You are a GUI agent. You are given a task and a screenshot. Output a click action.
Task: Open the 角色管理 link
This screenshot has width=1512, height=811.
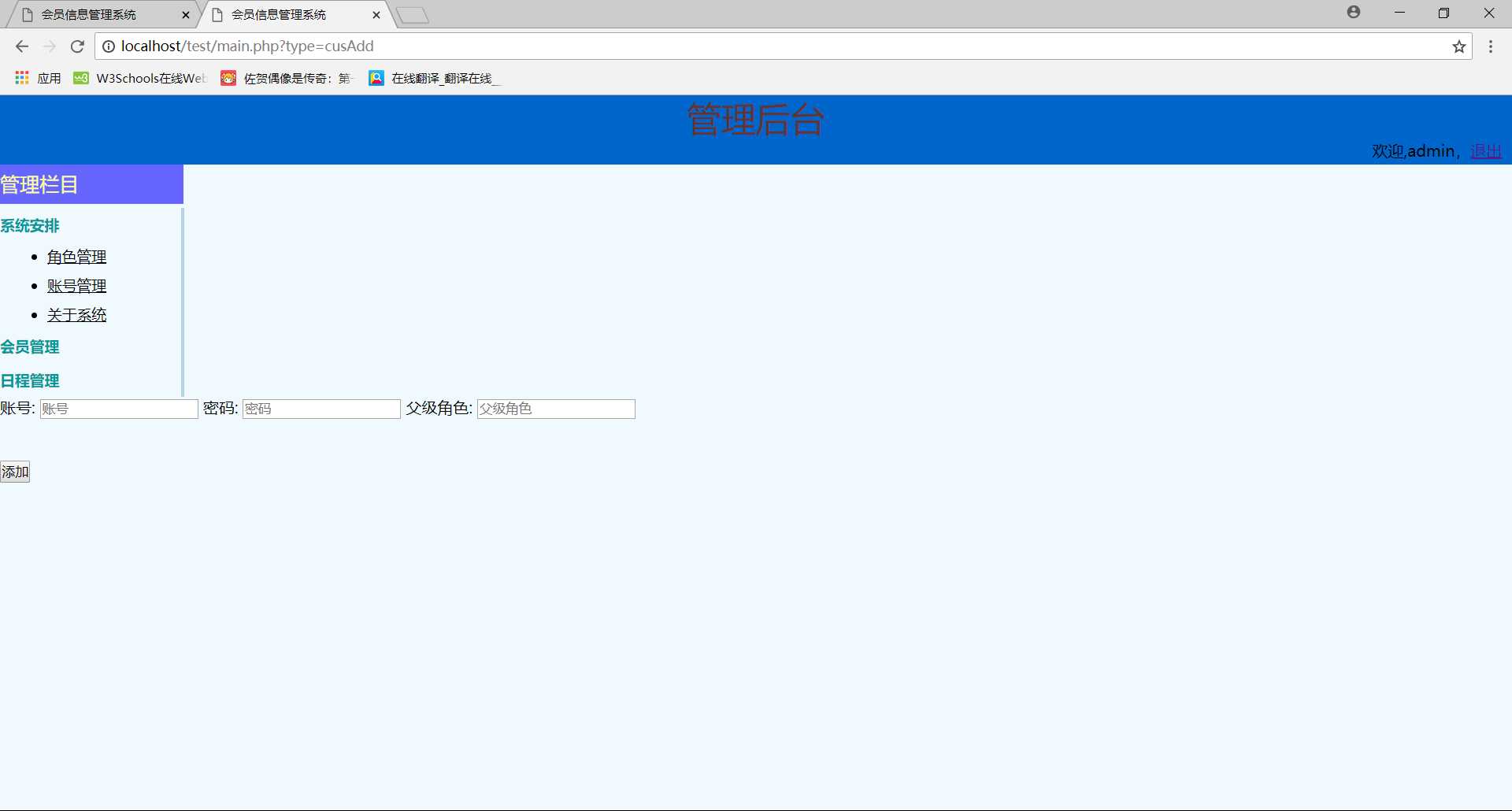[x=76, y=257]
